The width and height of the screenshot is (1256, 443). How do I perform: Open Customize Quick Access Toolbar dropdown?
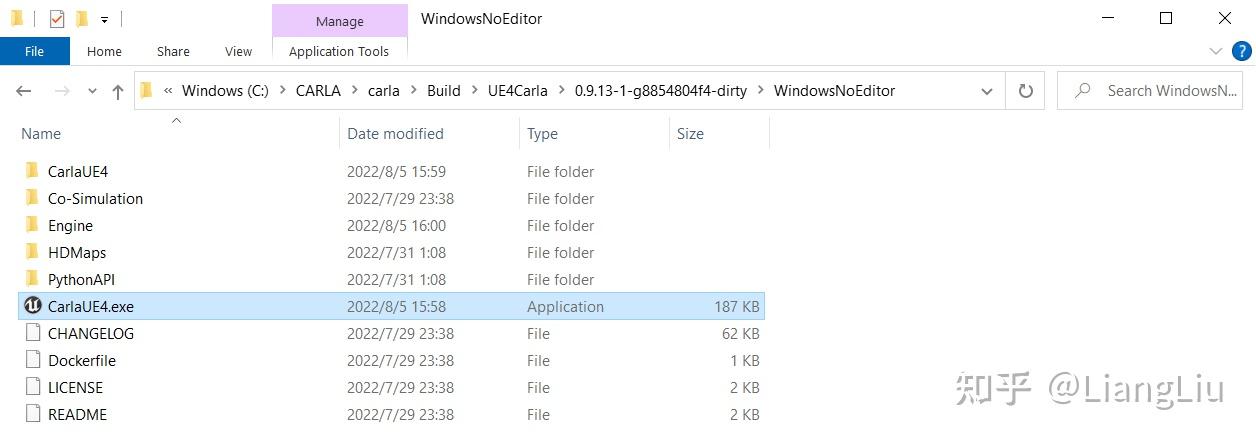coord(104,19)
